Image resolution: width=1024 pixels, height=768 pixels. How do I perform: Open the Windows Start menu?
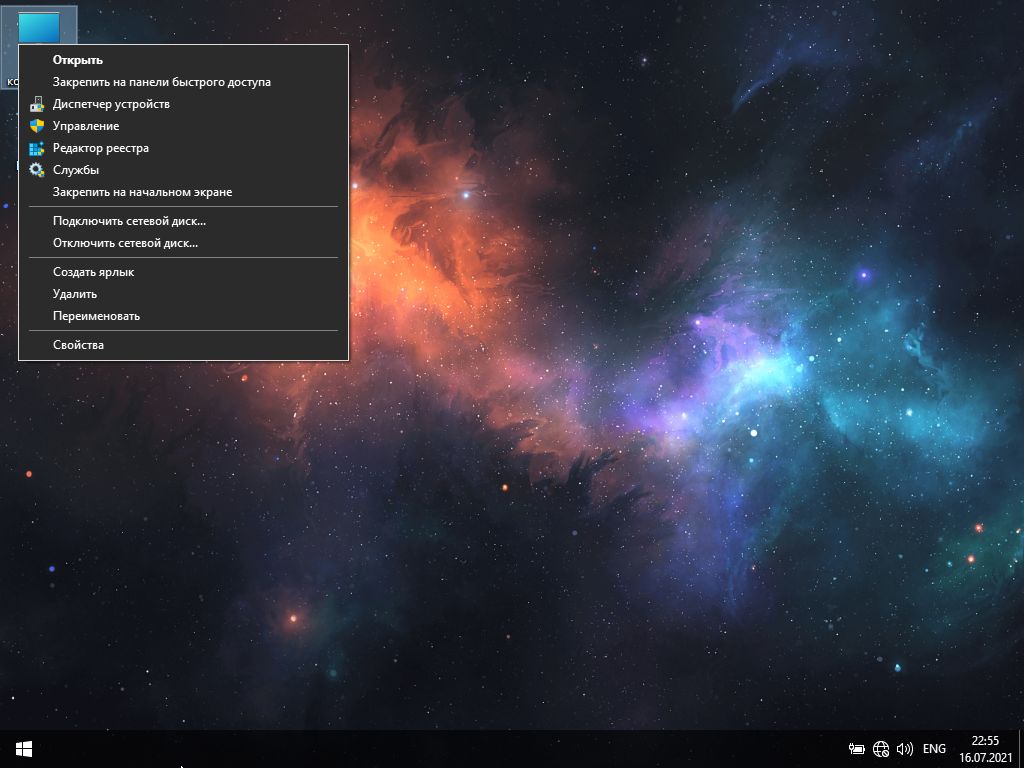[x=24, y=748]
